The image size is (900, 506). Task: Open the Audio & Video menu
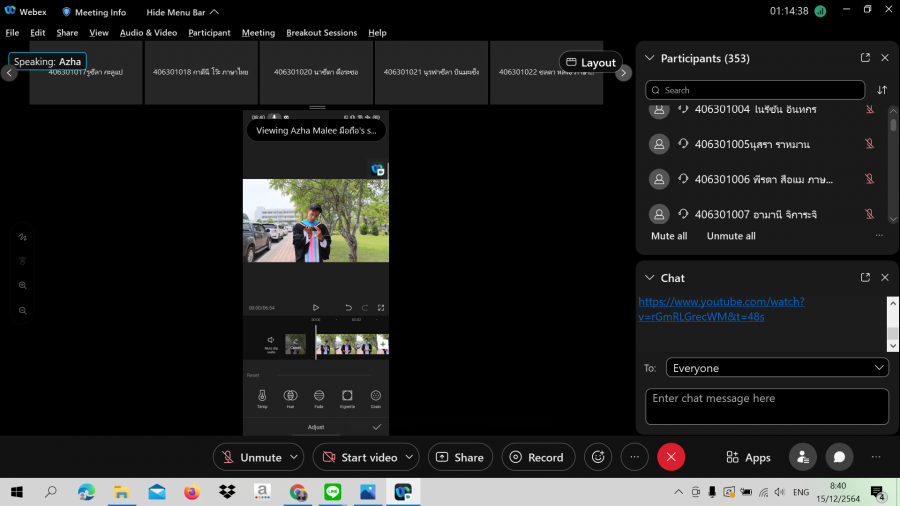pyautogui.click(x=148, y=32)
